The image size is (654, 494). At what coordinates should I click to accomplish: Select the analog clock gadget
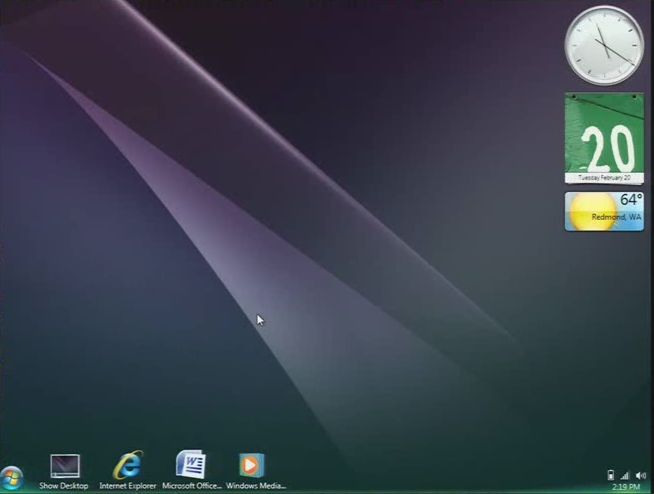pos(604,45)
